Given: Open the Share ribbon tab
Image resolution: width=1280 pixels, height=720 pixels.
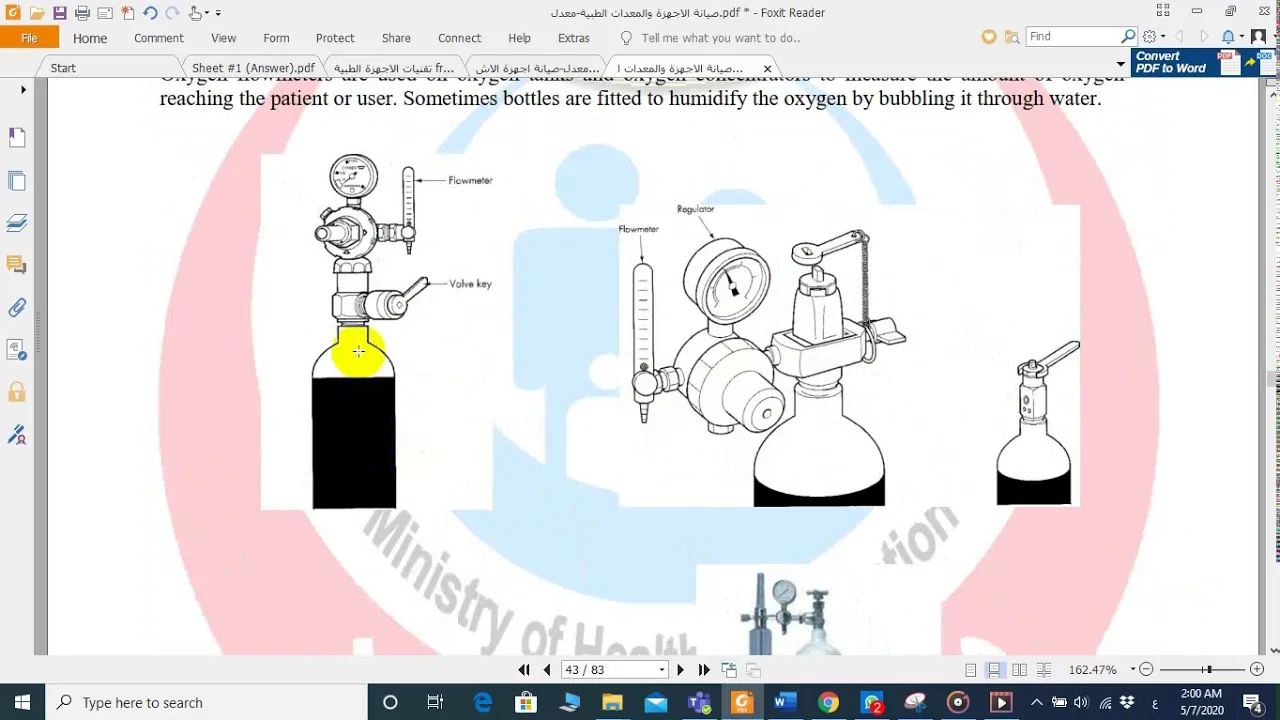Looking at the screenshot, I should [396, 38].
